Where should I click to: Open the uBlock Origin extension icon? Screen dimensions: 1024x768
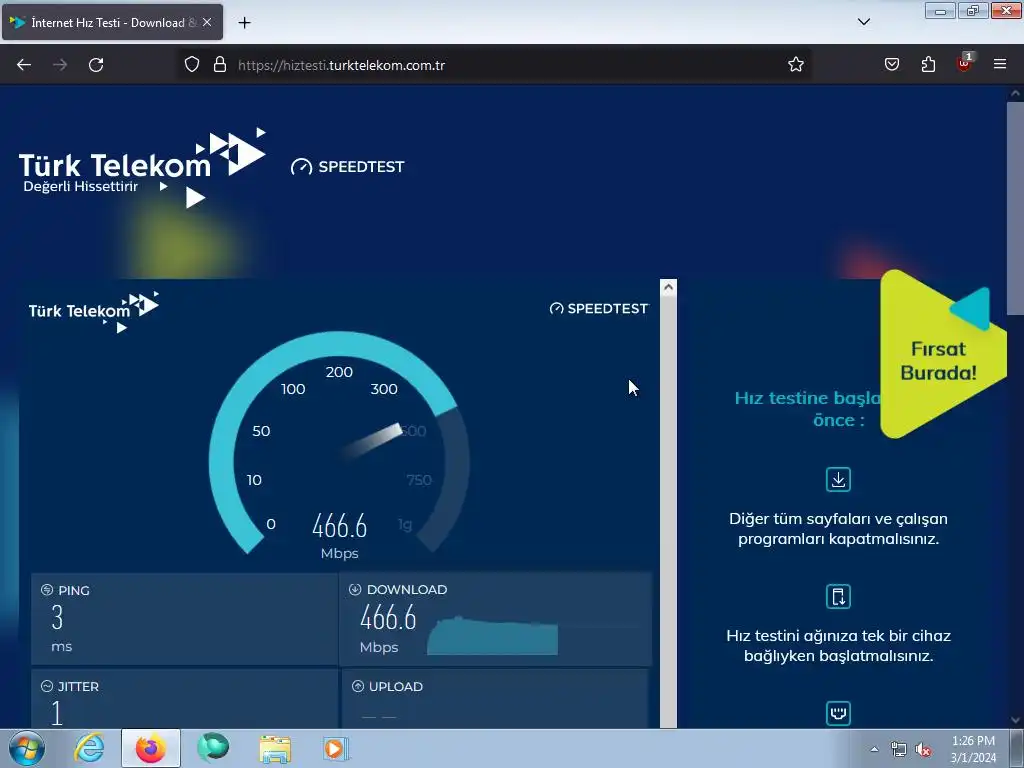(965, 63)
